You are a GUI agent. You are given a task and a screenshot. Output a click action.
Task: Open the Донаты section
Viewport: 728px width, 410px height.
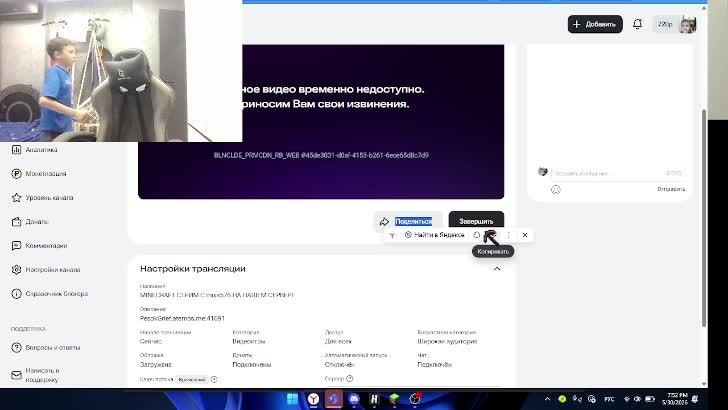[30, 221]
